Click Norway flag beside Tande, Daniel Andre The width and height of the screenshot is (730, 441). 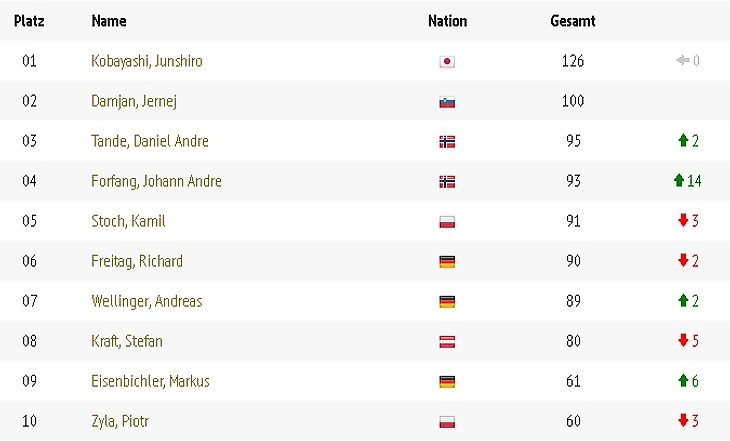[447, 142]
